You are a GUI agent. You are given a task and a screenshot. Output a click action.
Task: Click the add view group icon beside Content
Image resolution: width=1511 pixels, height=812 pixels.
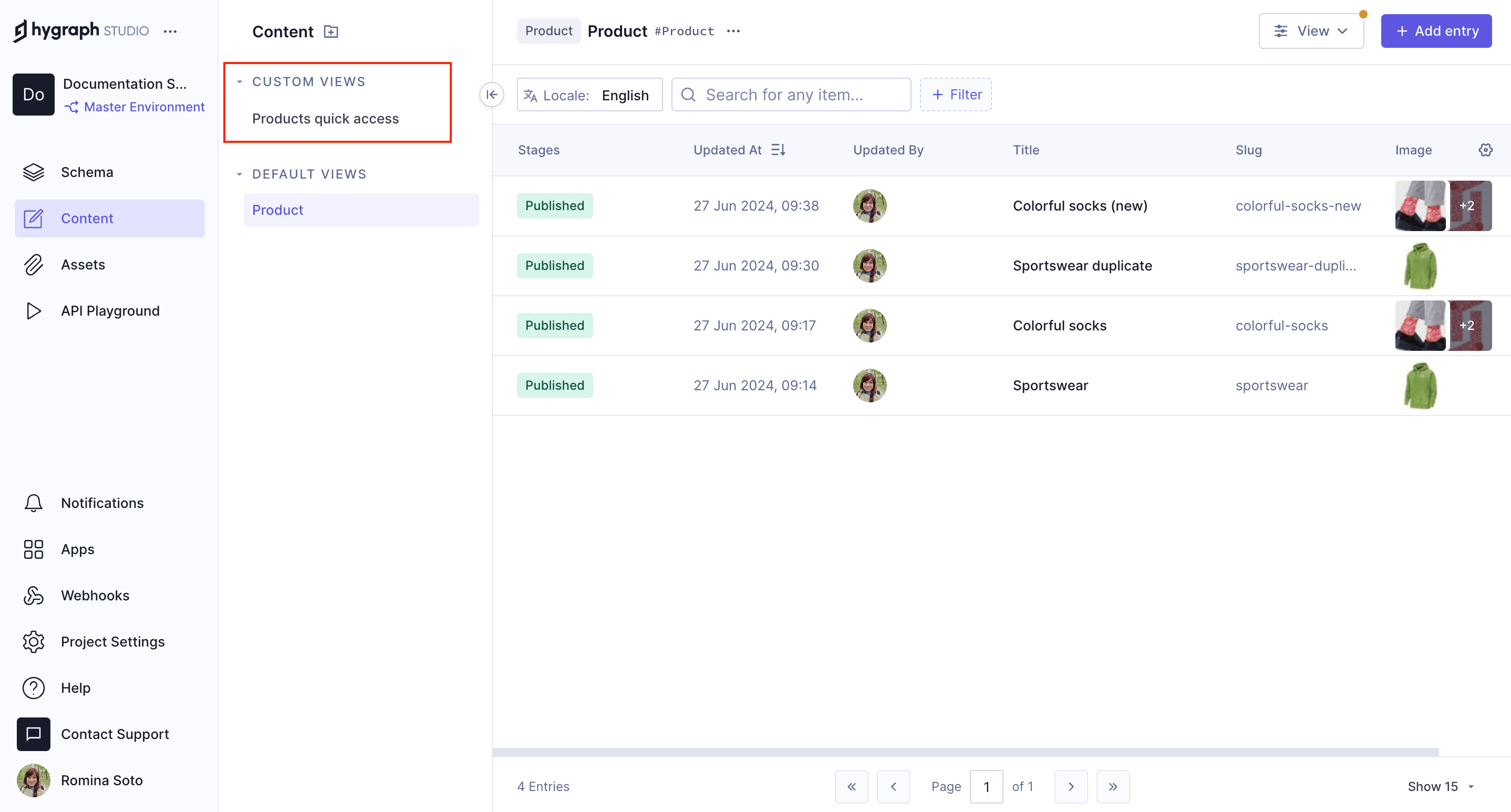point(331,32)
